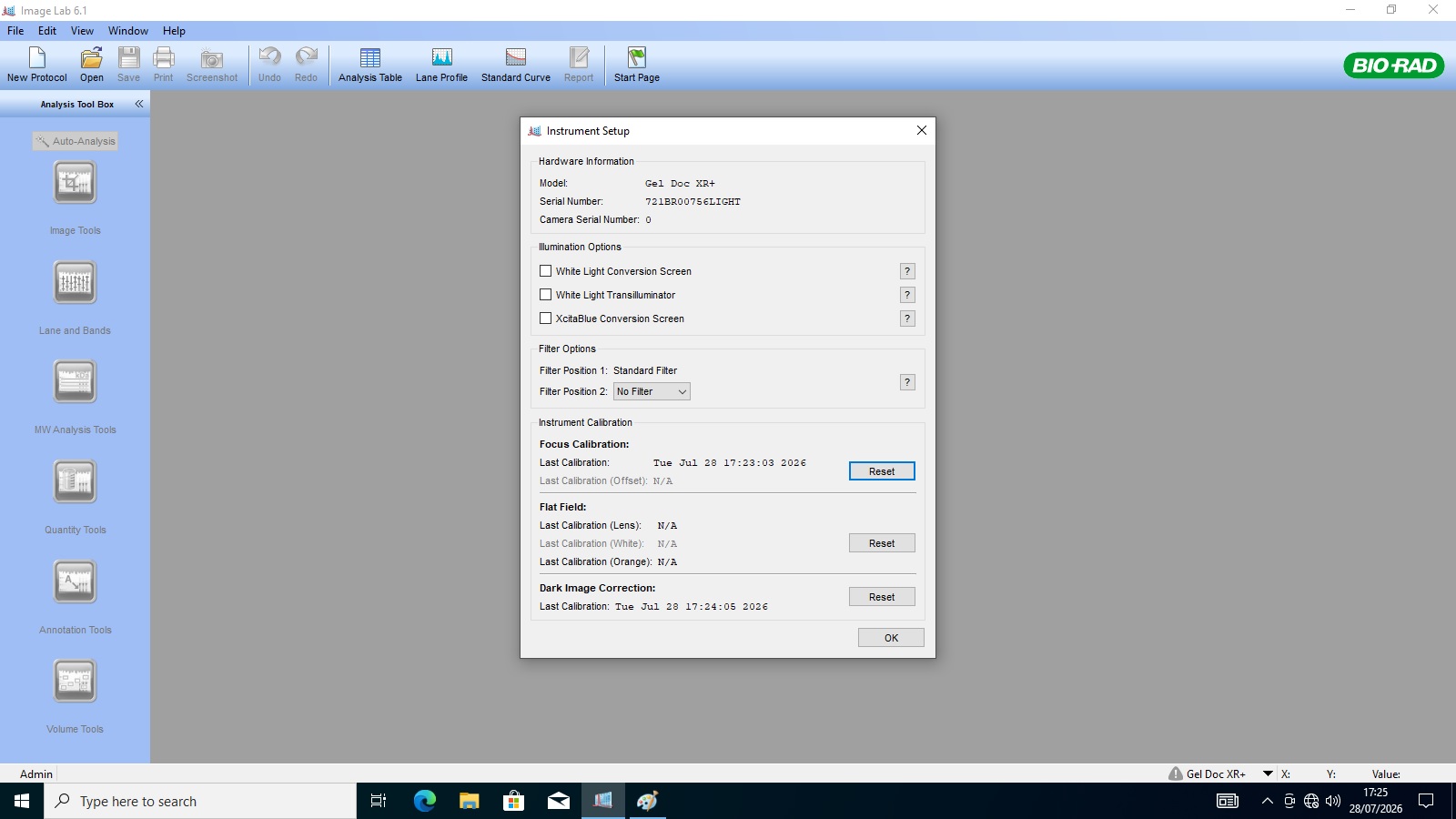Open the Filter Position 2 dropdown
Viewport: 1456px width, 819px height.
(652, 391)
